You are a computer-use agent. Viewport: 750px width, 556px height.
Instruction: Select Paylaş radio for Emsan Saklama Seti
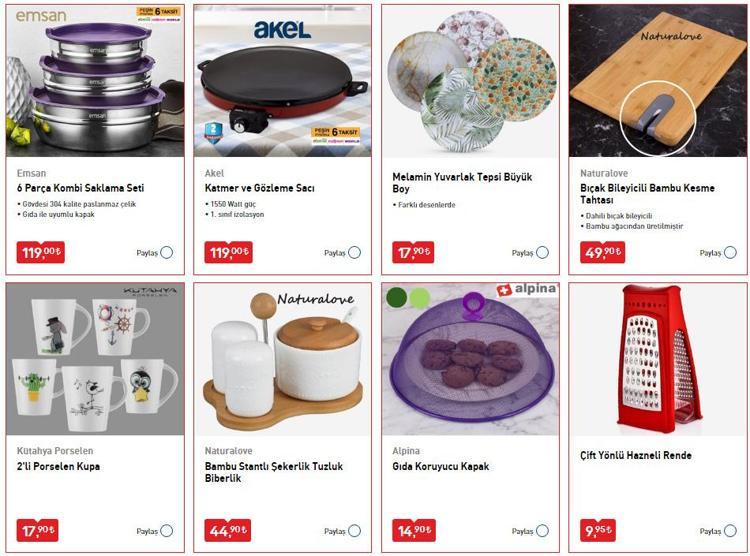point(166,253)
